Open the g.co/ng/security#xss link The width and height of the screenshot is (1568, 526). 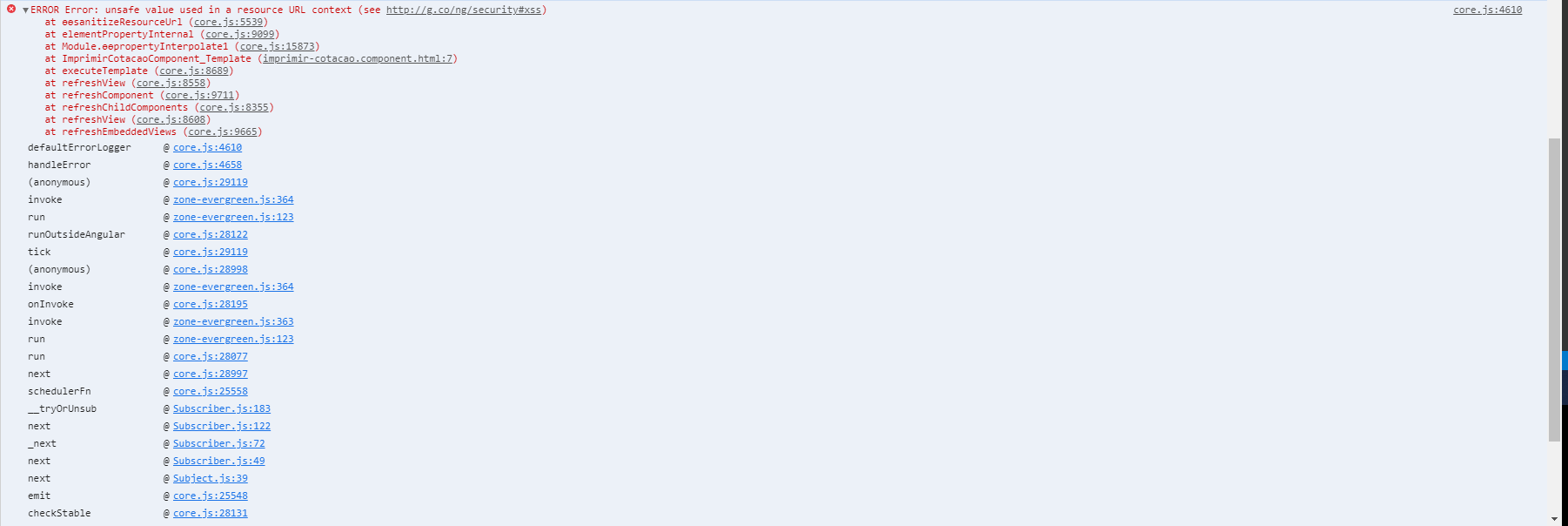pos(464,10)
